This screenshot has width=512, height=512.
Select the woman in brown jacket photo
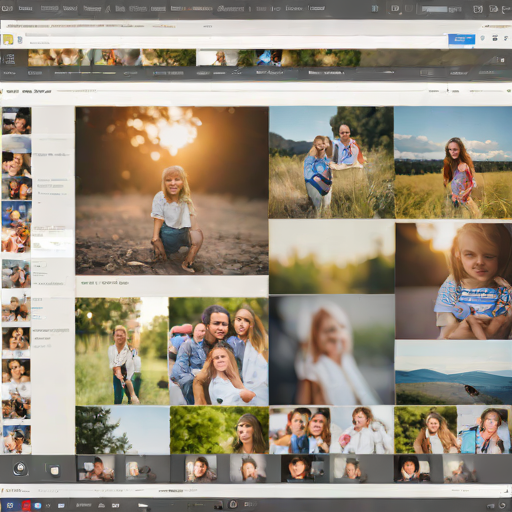click(x=425, y=430)
